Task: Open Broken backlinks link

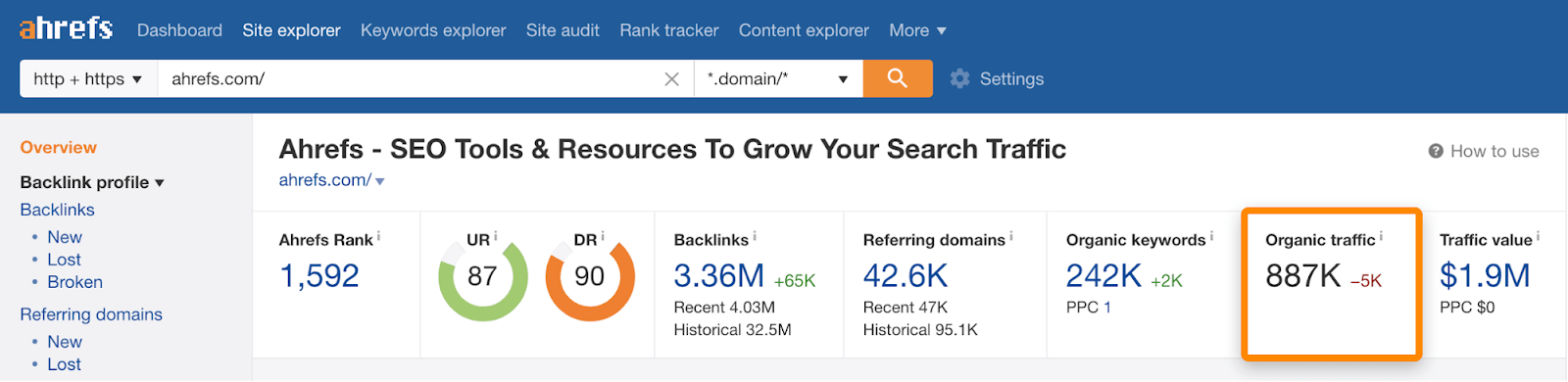Action: pyautogui.click(x=74, y=282)
